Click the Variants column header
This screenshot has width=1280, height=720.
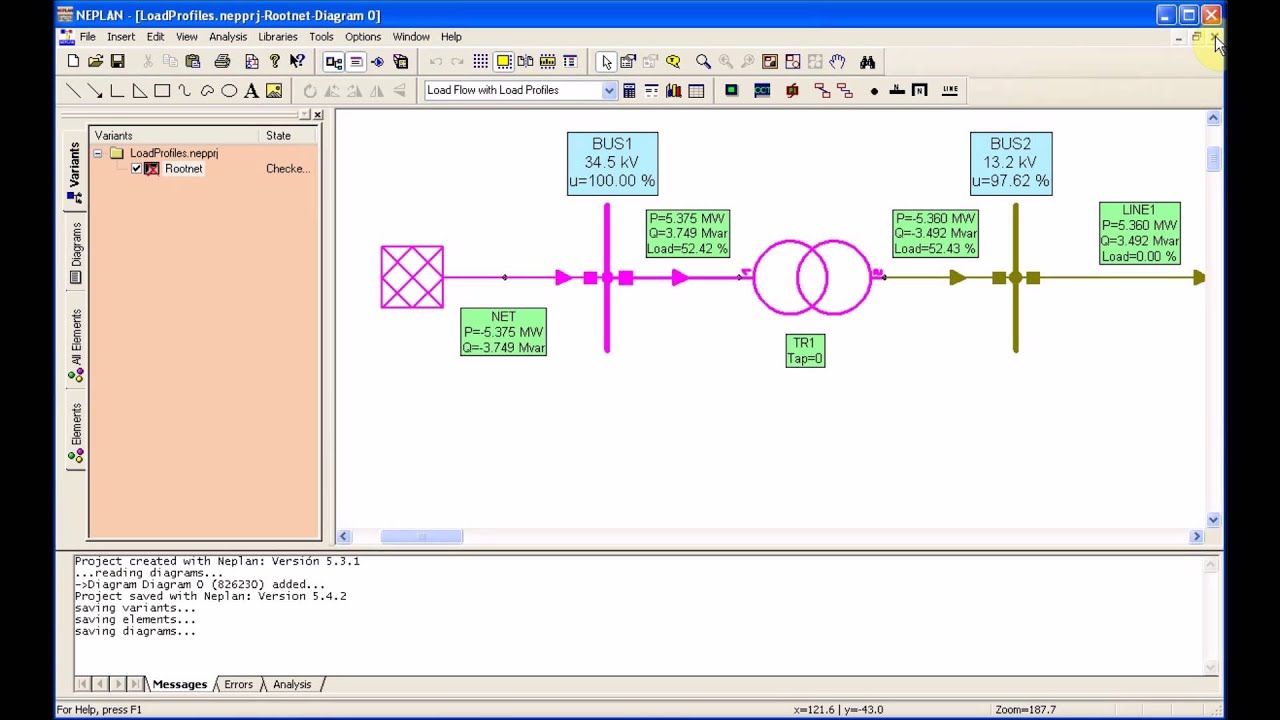[175, 136]
